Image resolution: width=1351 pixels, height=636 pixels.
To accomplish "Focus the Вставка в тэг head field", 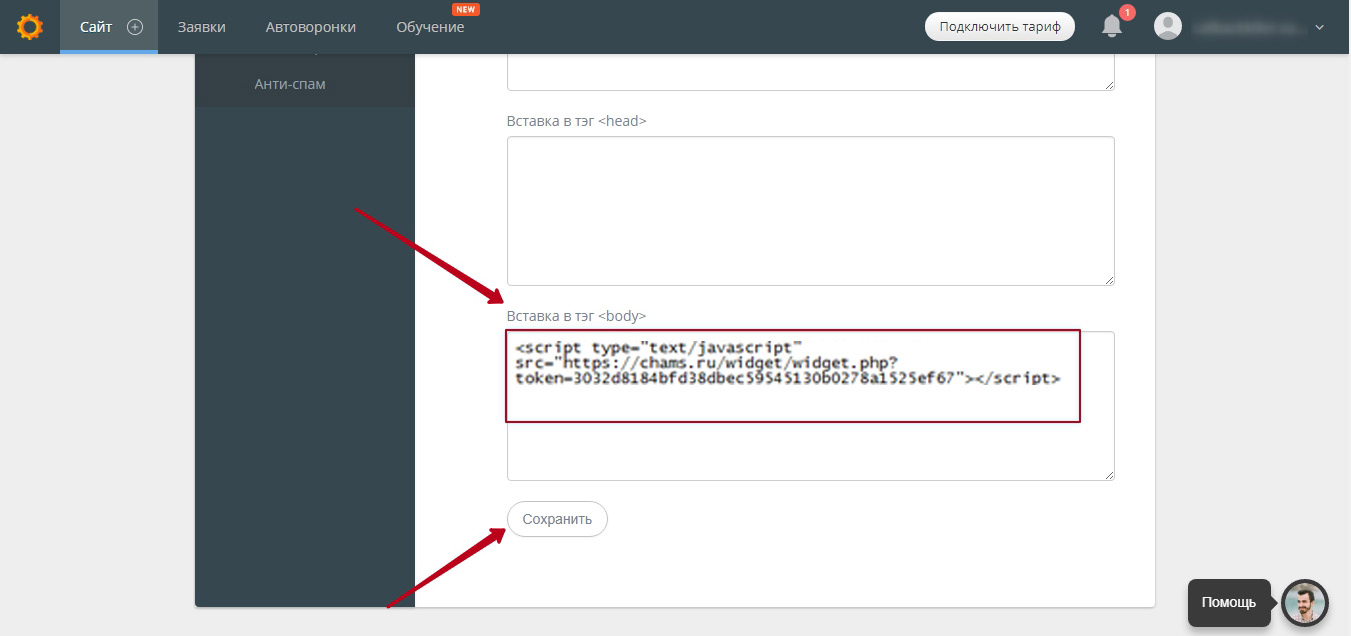I will (810, 210).
